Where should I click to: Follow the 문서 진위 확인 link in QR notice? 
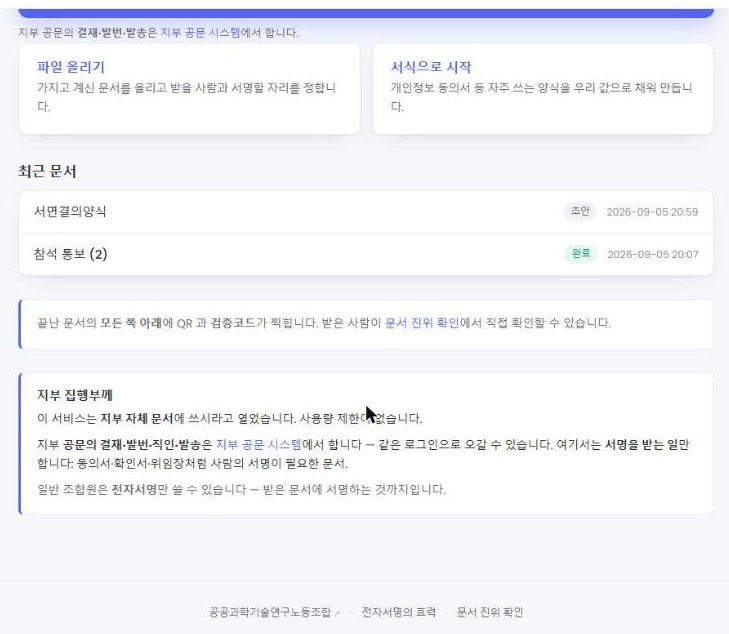(x=422, y=323)
